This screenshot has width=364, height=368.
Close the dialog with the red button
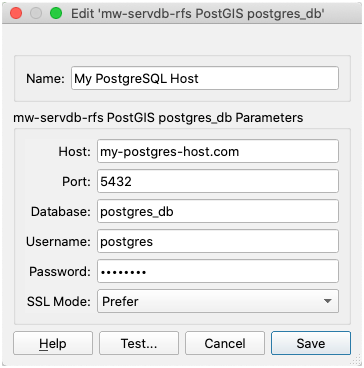click(x=16, y=13)
